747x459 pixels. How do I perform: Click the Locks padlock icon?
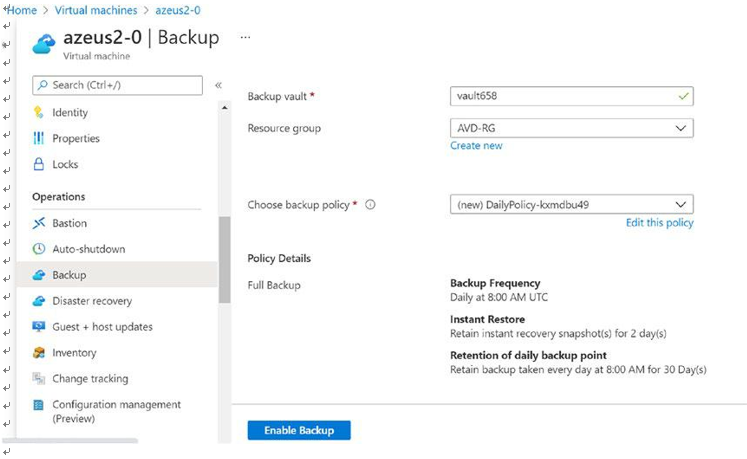tap(39, 164)
